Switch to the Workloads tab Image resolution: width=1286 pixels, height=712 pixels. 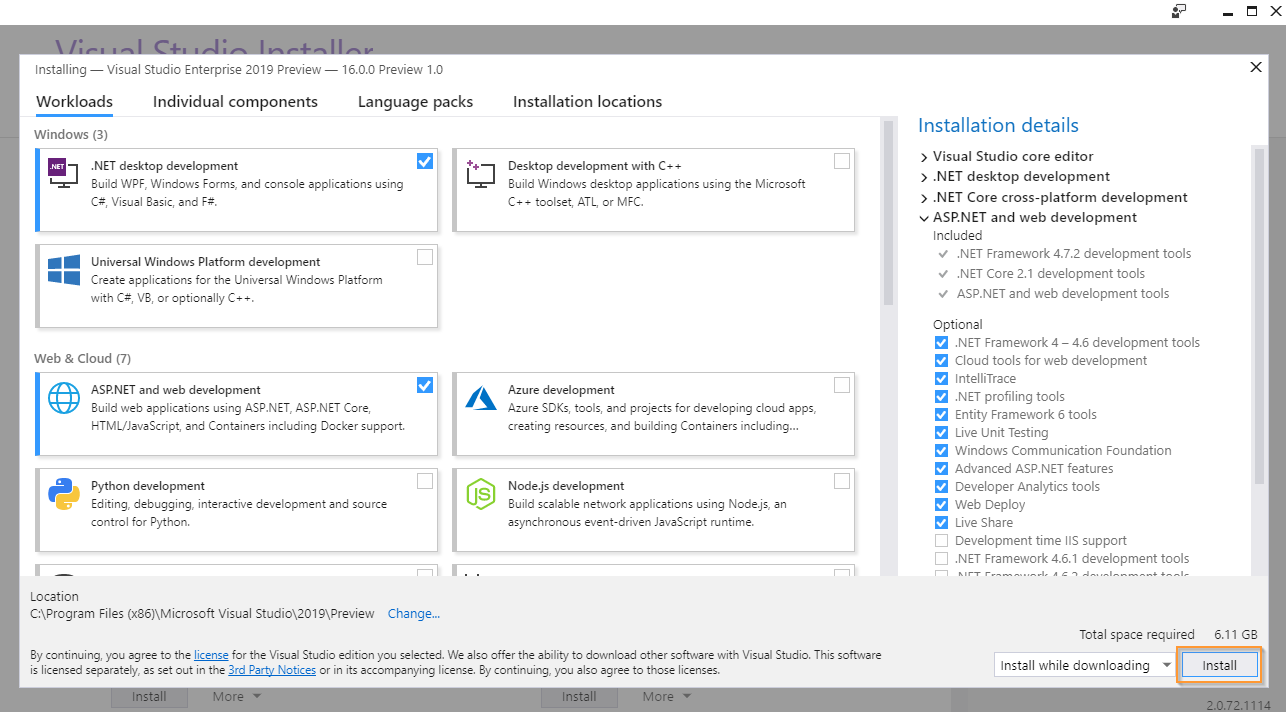click(74, 102)
